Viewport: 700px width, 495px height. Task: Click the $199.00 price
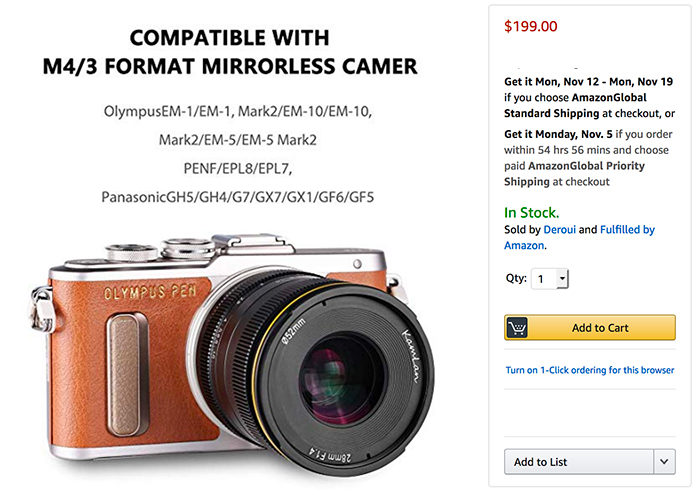click(531, 26)
